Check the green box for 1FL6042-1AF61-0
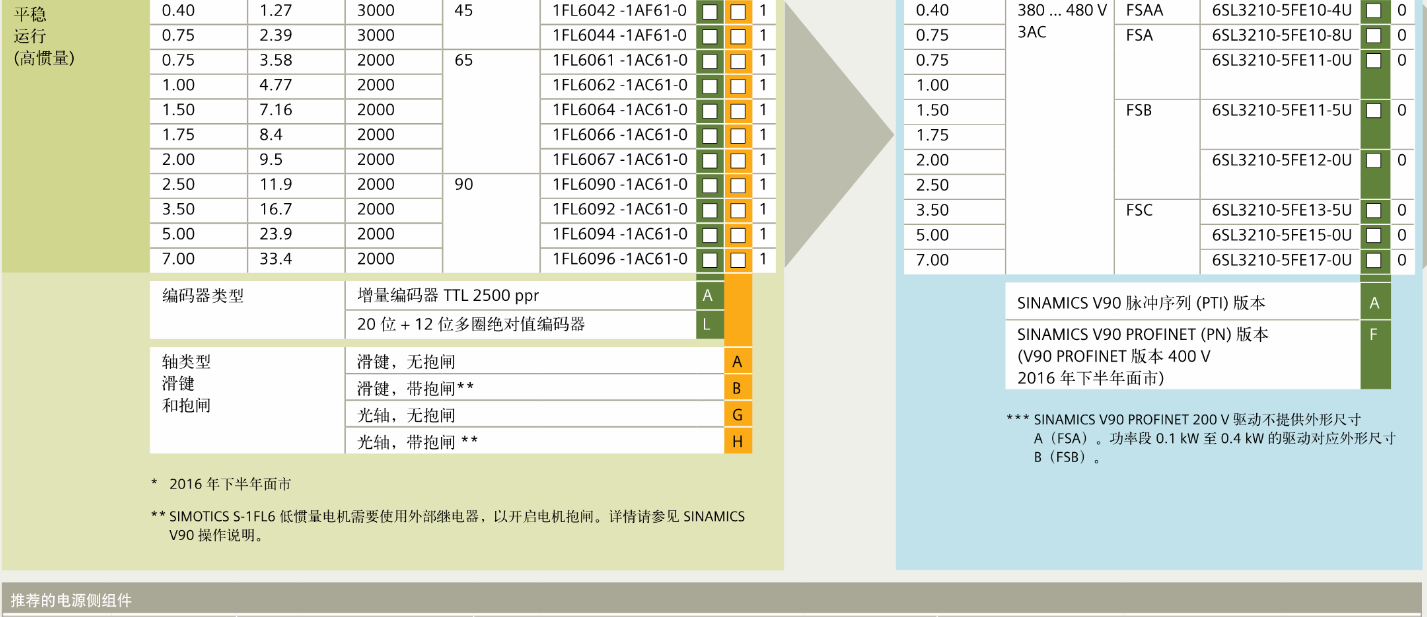 coord(709,11)
